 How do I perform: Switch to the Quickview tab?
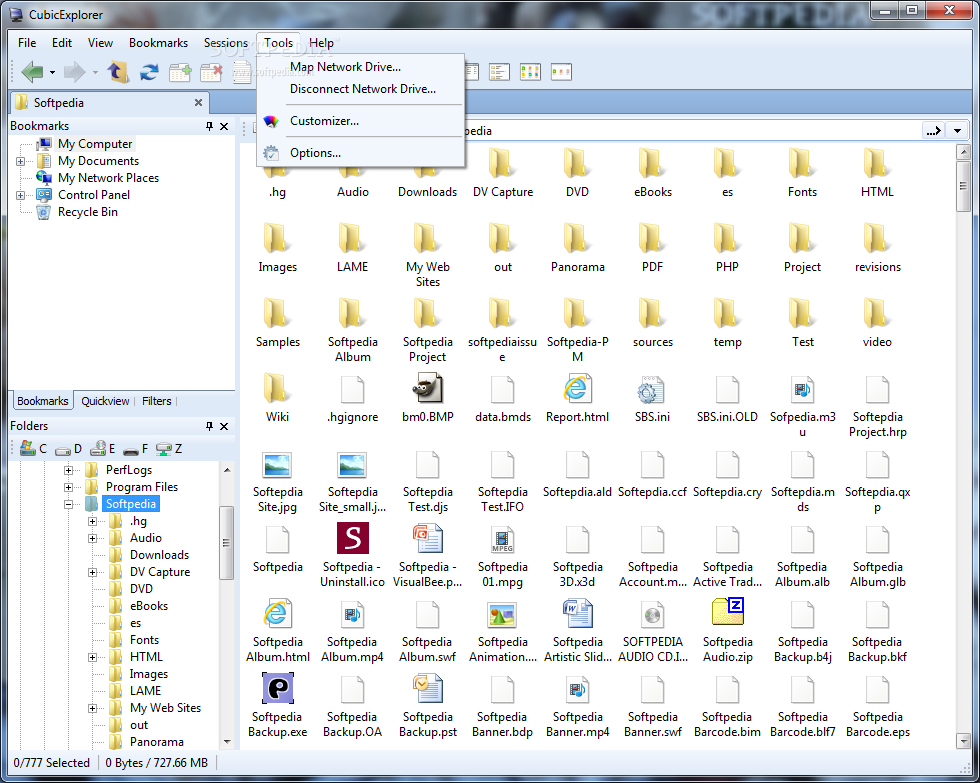105,401
